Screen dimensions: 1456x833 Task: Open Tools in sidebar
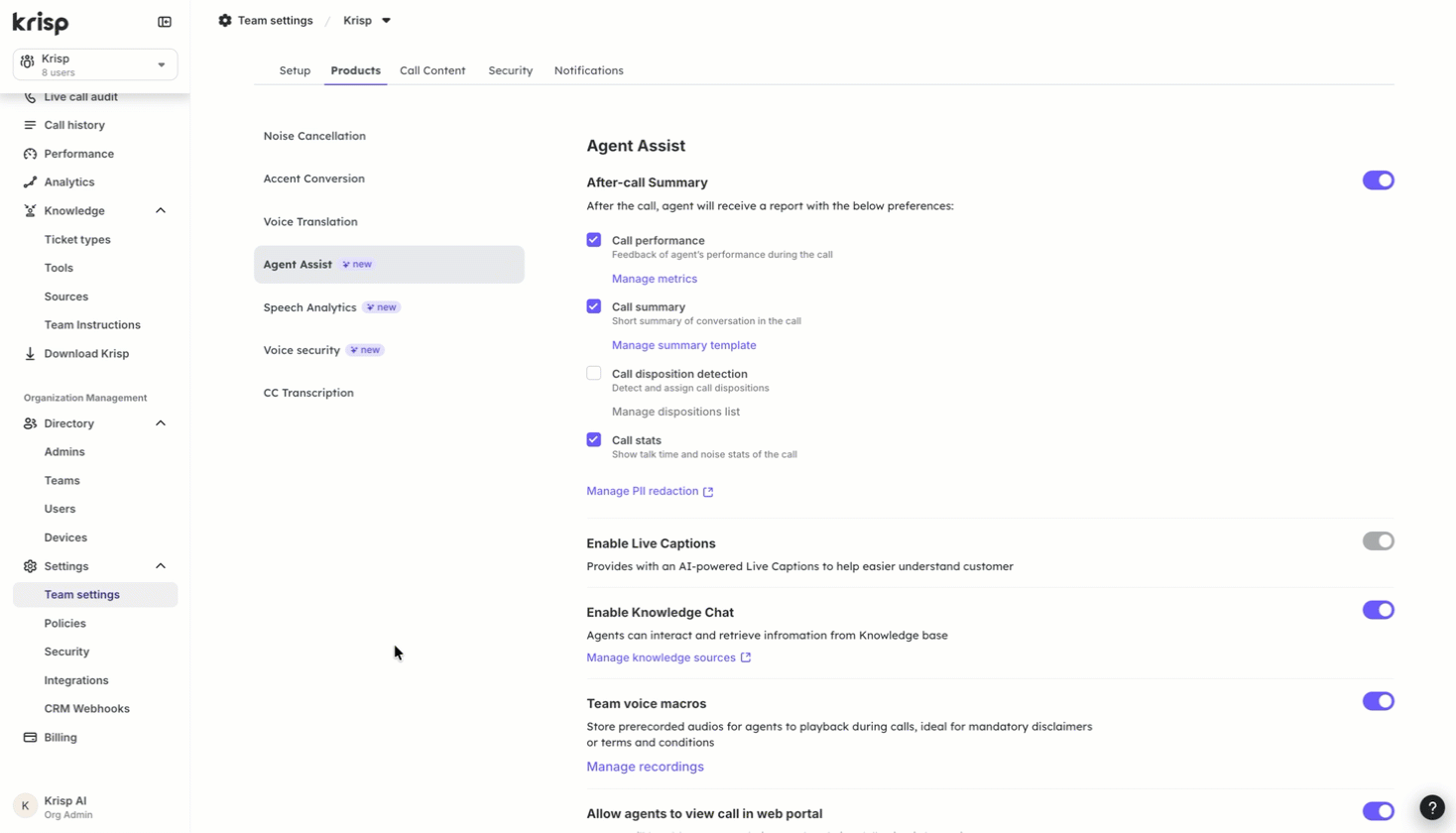pyautogui.click(x=59, y=268)
